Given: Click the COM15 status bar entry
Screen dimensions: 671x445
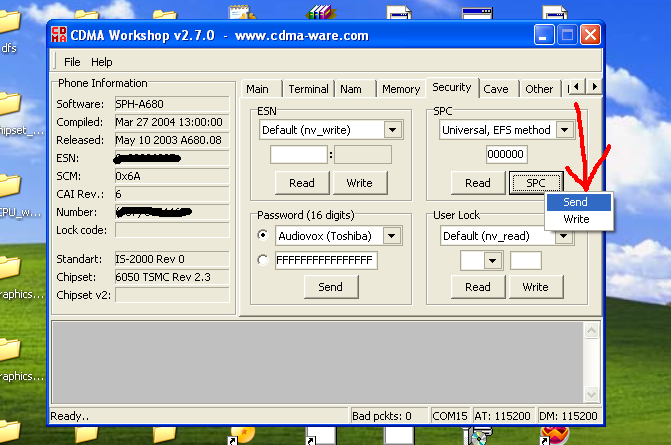Looking at the screenshot, I should 450,416.
